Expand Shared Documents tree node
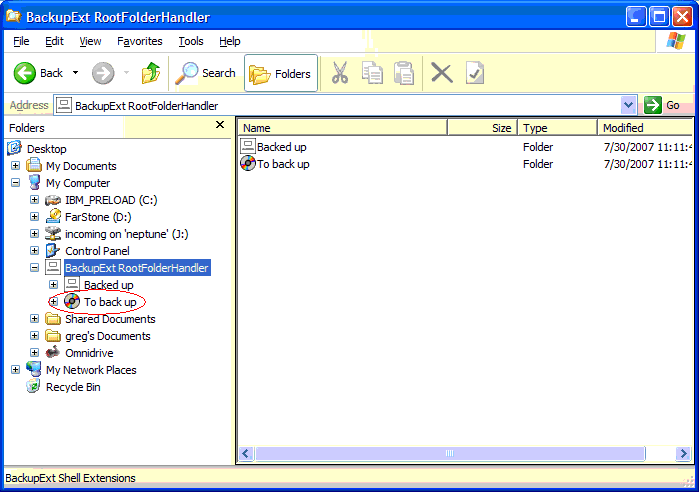 [x=34, y=319]
